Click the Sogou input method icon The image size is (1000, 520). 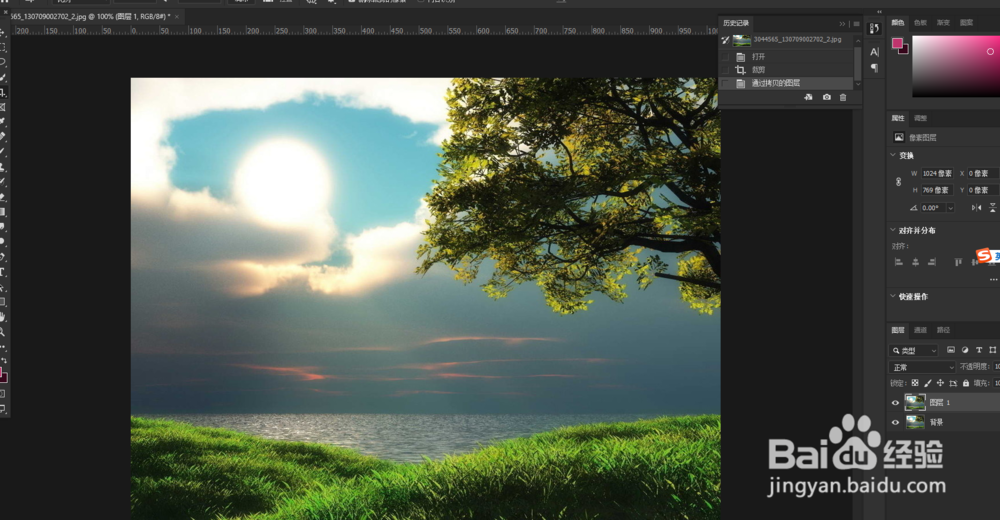[985, 255]
